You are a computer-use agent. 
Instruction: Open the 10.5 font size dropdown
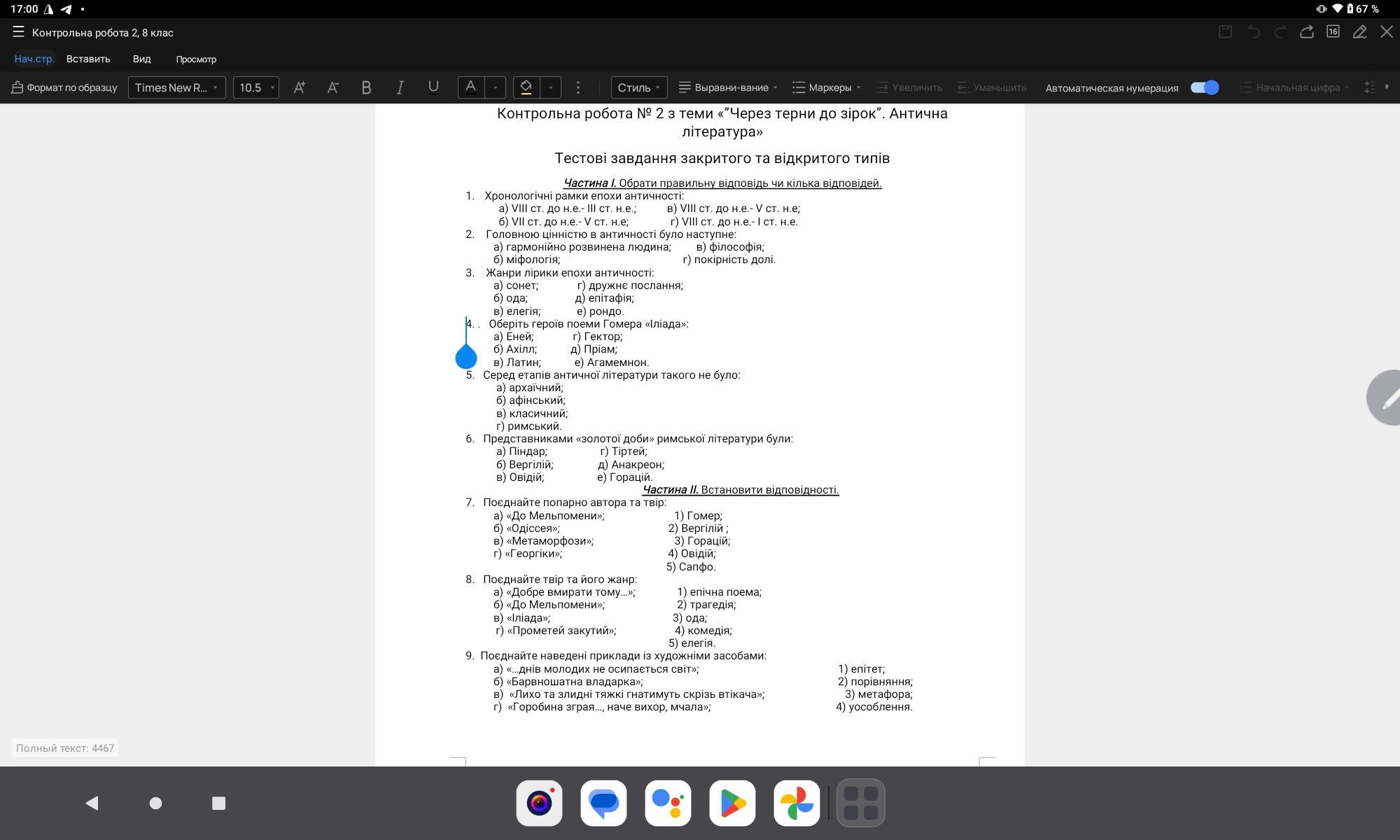point(256,87)
